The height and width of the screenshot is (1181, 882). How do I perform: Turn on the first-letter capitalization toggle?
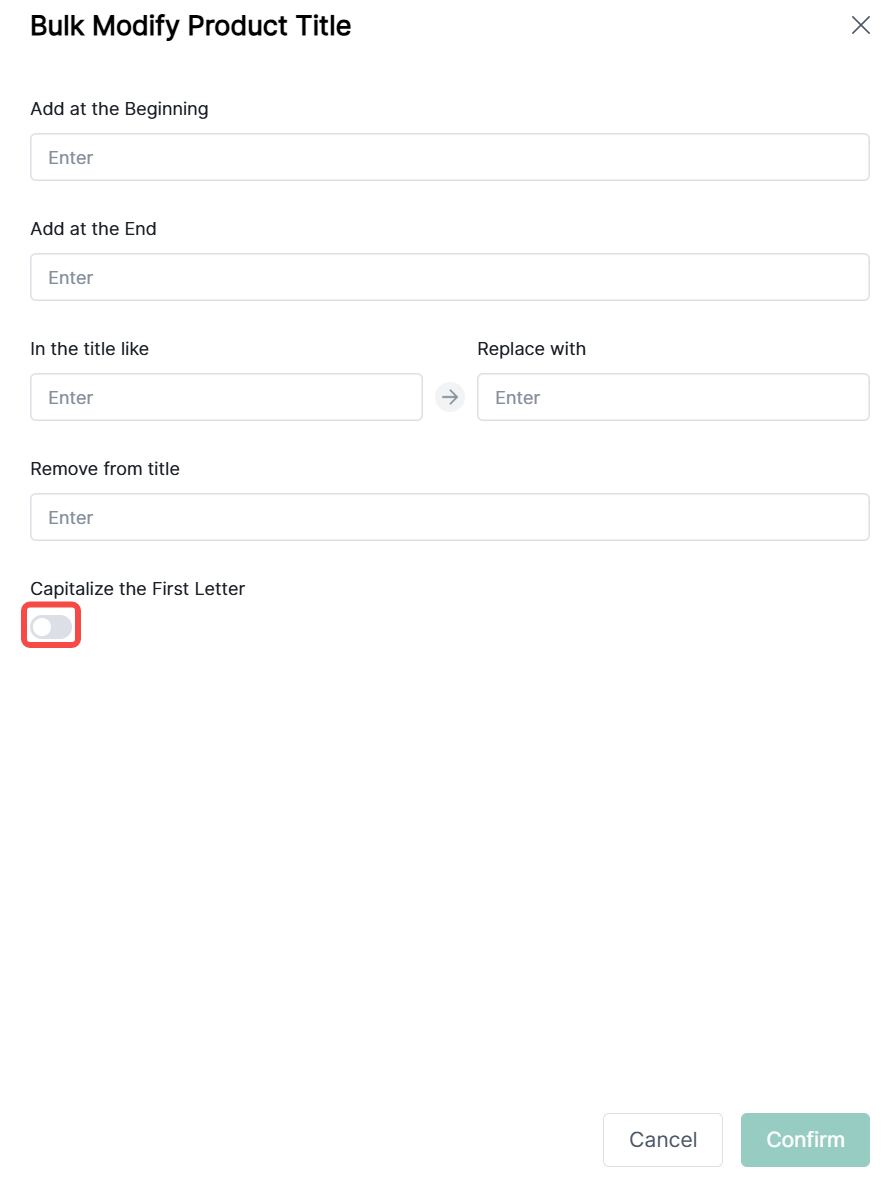(x=51, y=627)
